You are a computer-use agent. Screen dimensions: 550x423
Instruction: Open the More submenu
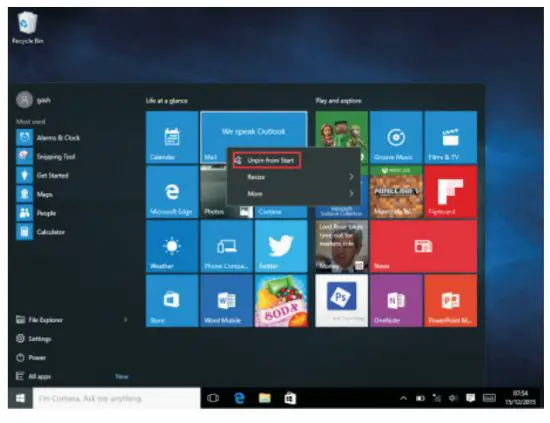(293, 194)
